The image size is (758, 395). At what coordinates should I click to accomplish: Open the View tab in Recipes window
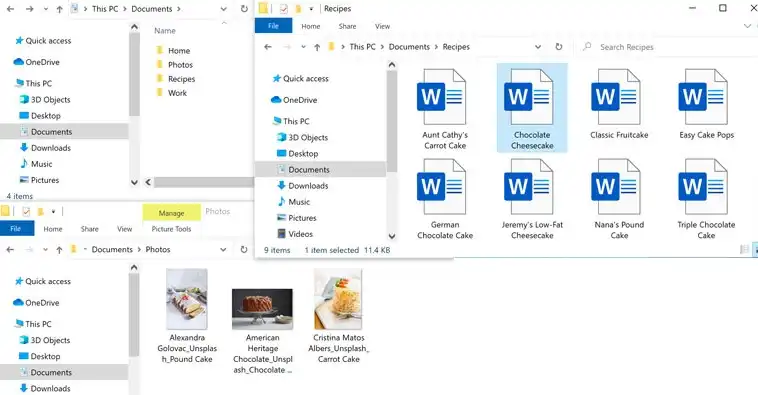[382, 26]
